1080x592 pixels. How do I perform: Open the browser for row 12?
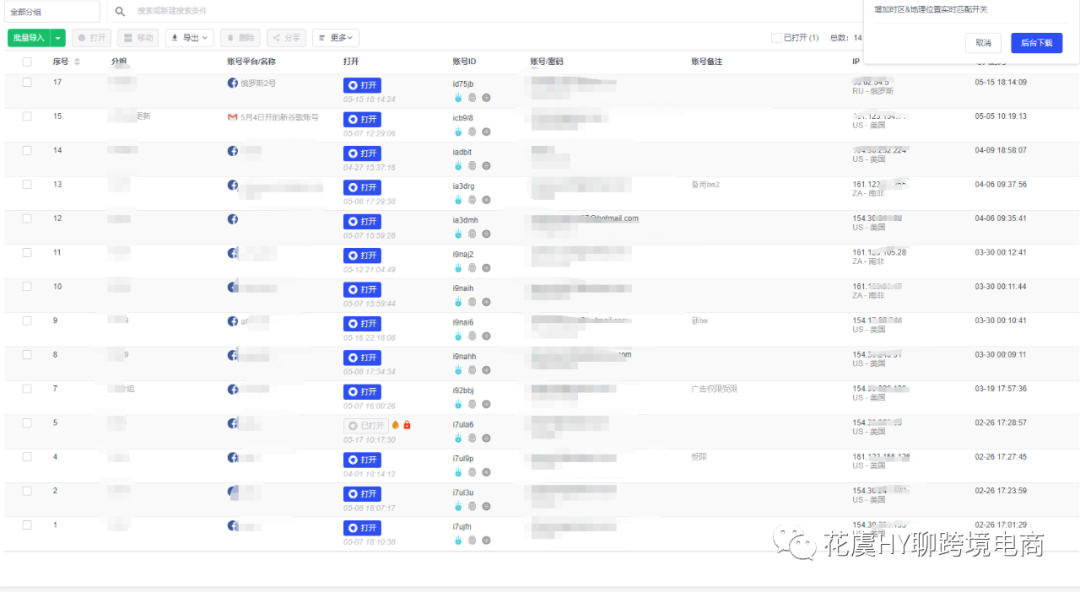(362, 221)
